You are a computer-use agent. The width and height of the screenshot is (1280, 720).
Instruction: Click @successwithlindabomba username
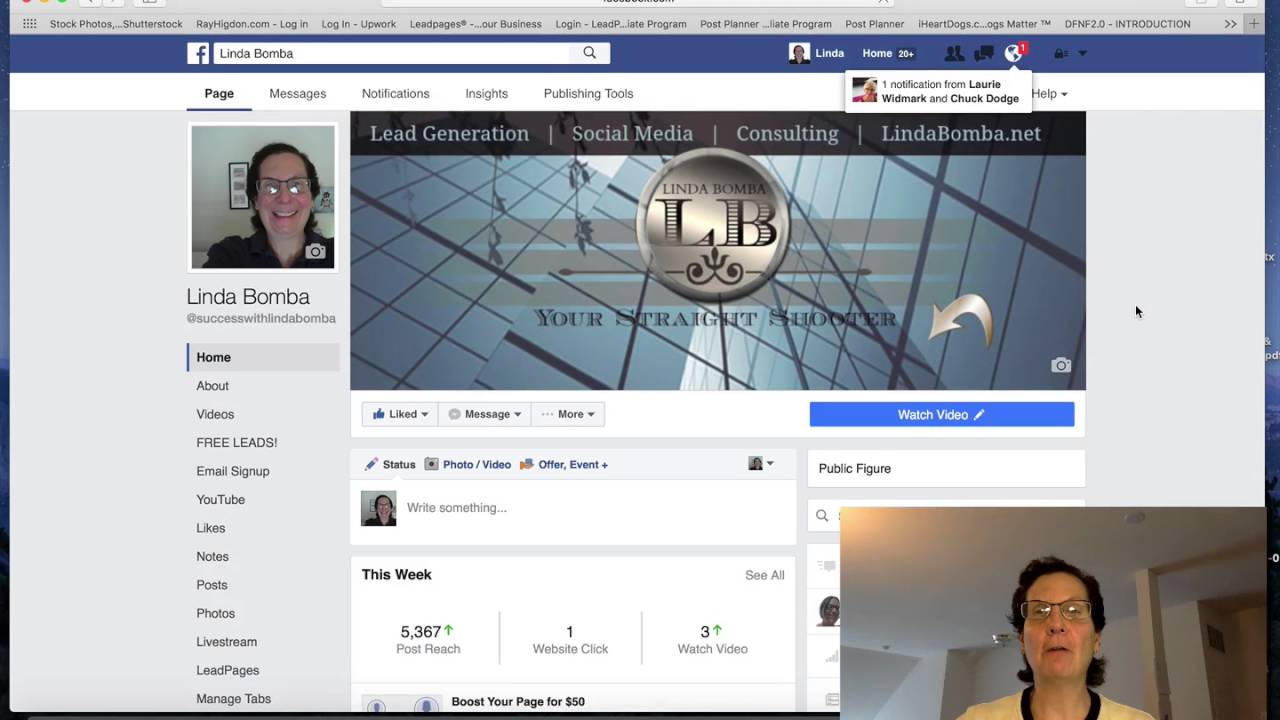pyautogui.click(x=261, y=318)
